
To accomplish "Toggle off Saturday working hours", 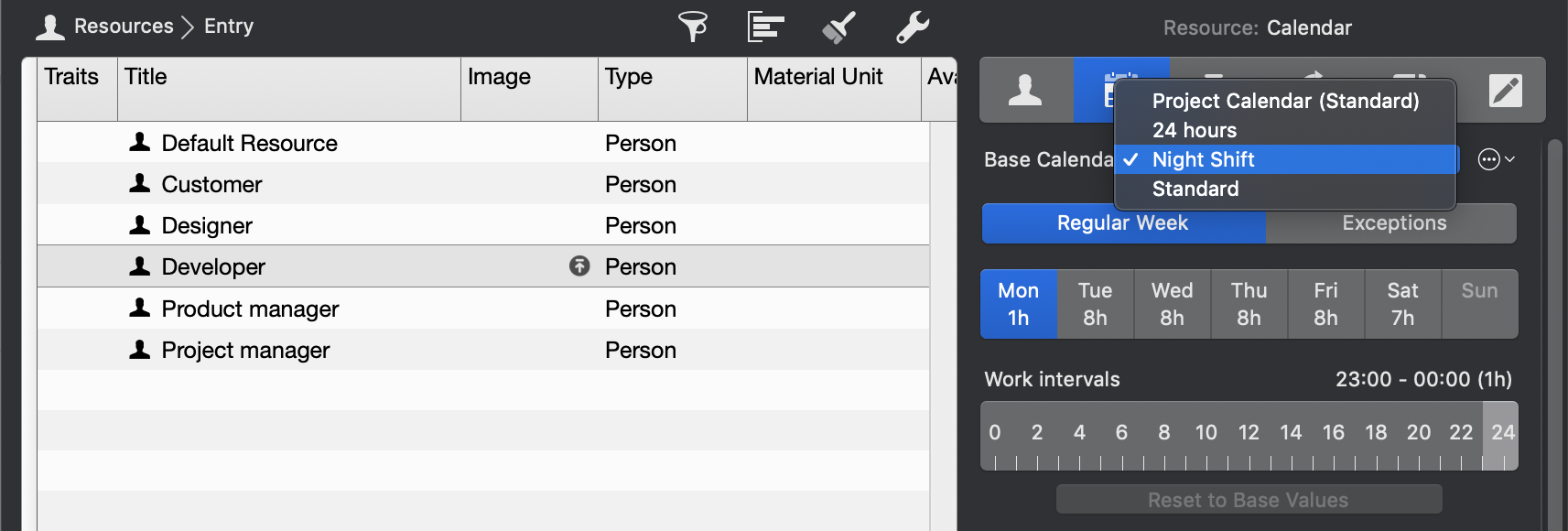I will click(x=1402, y=304).
